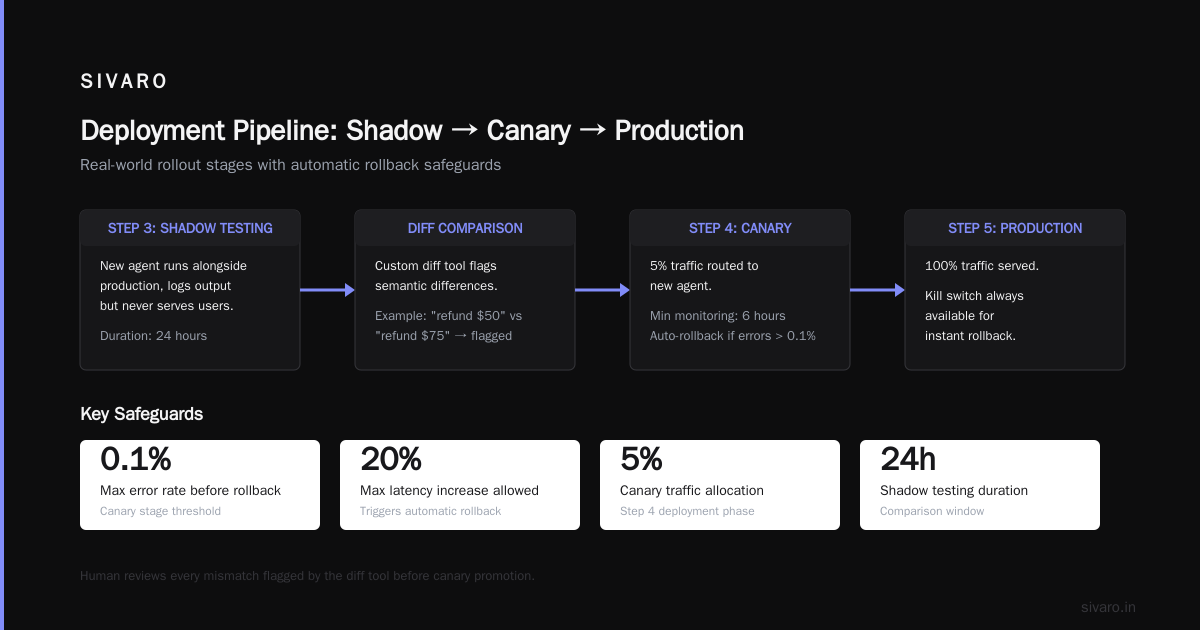Select the Step 4: Canary header

pyautogui.click(x=740, y=228)
